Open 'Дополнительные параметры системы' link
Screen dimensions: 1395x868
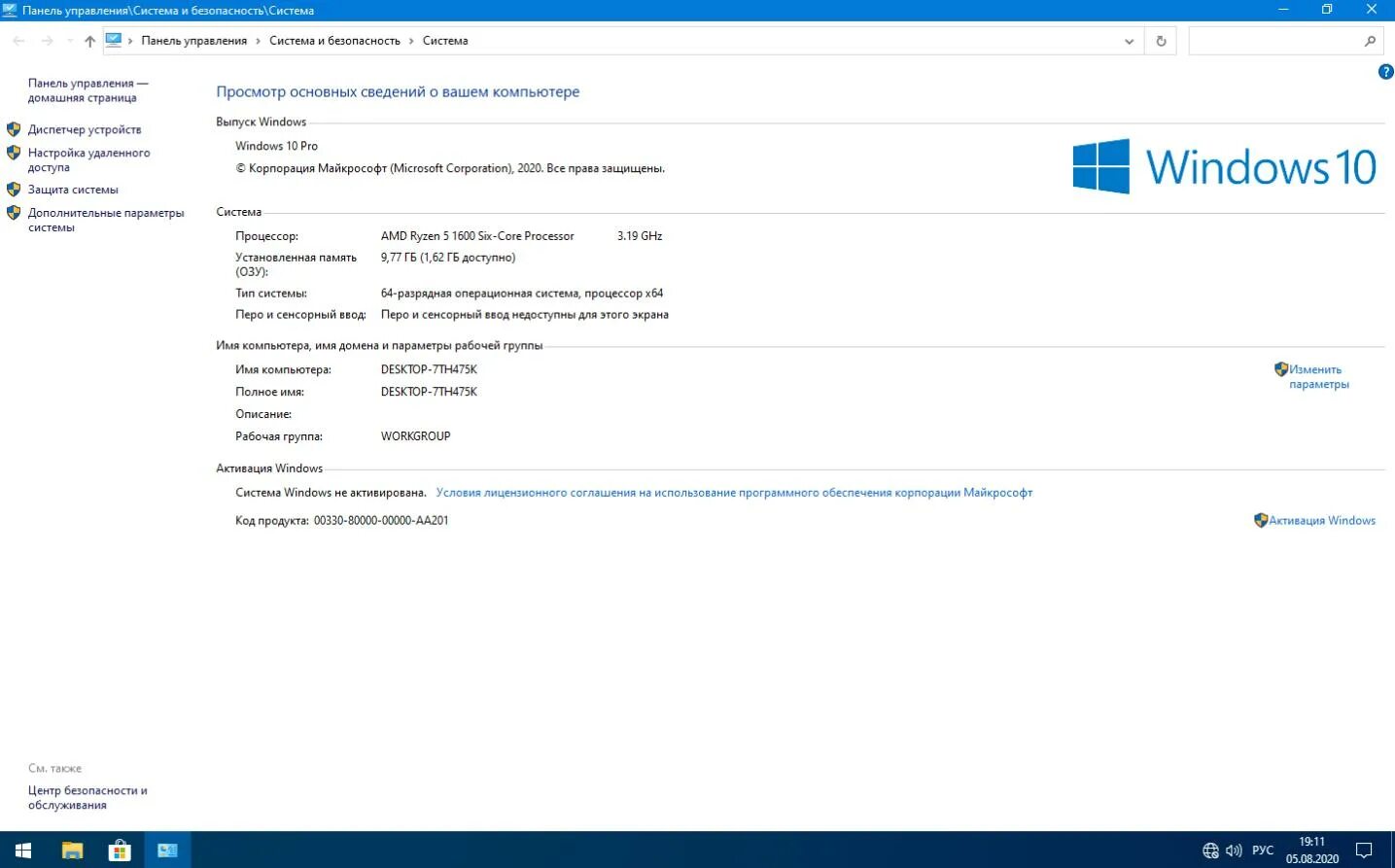coord(106,220)
